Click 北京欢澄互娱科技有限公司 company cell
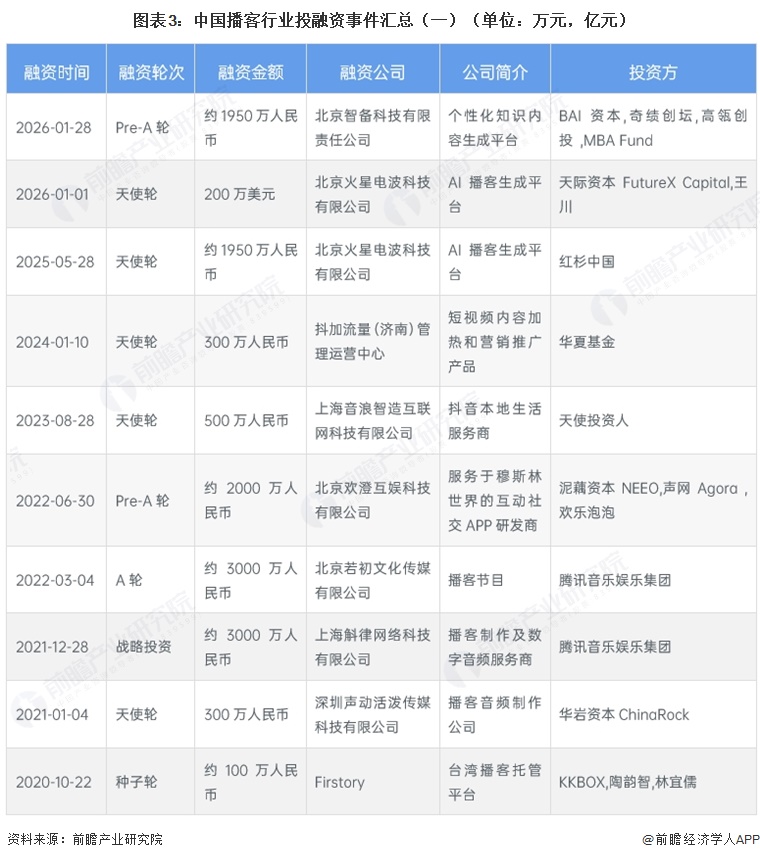 coord(373,501)
